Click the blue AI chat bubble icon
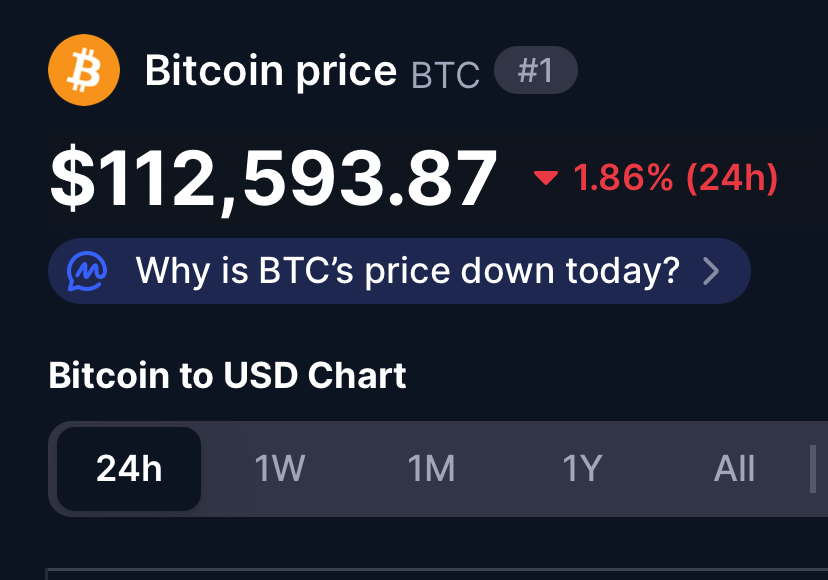The height and width of the screenshot is (580, 828). click(87, 270)
